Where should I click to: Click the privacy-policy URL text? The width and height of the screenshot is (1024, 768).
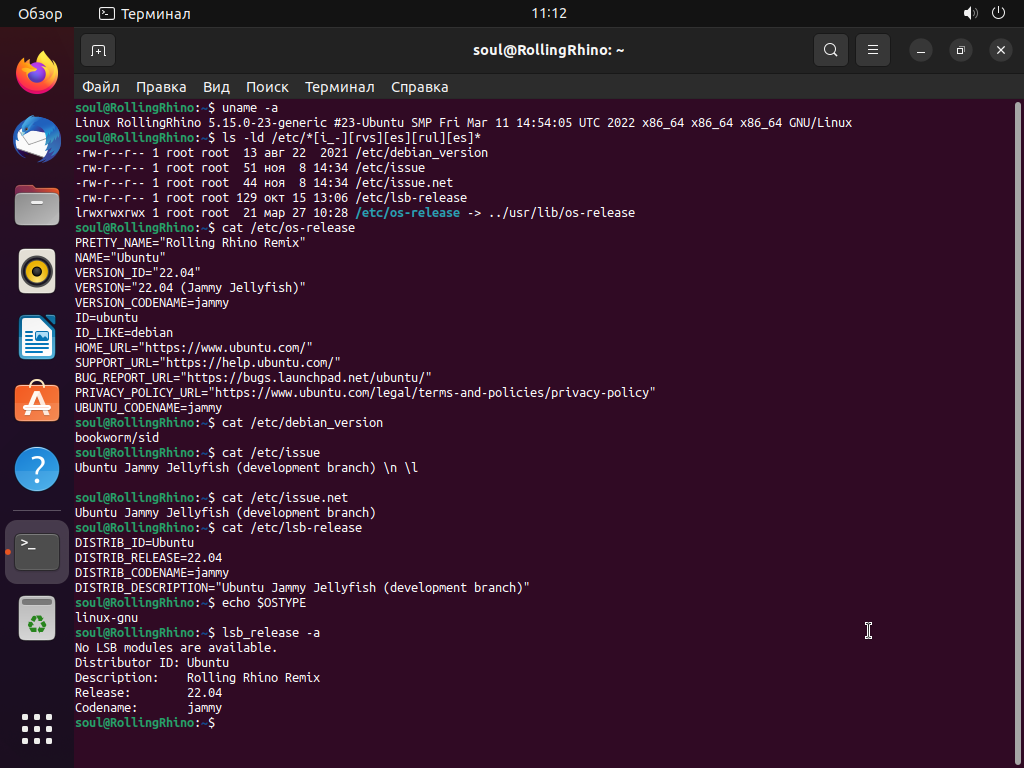432,392
